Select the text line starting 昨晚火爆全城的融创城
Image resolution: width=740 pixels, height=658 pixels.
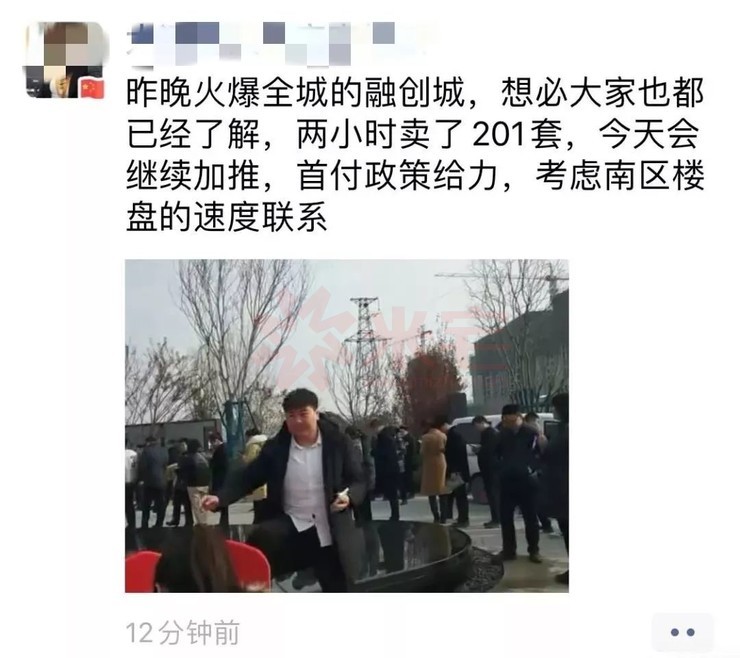(415, 93)
